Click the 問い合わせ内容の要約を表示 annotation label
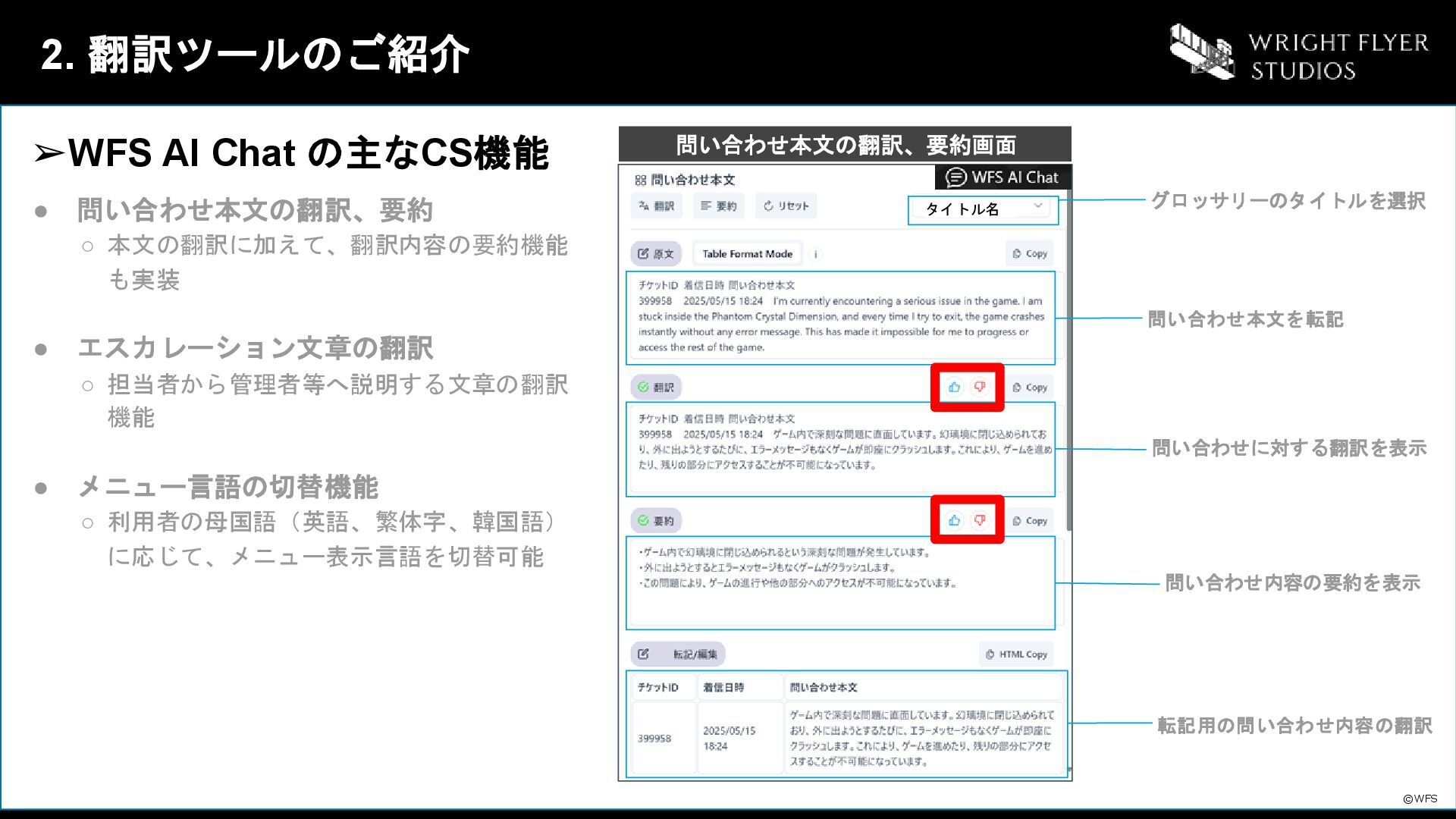The image size is (1456, 819). [x=1292, y=583]
